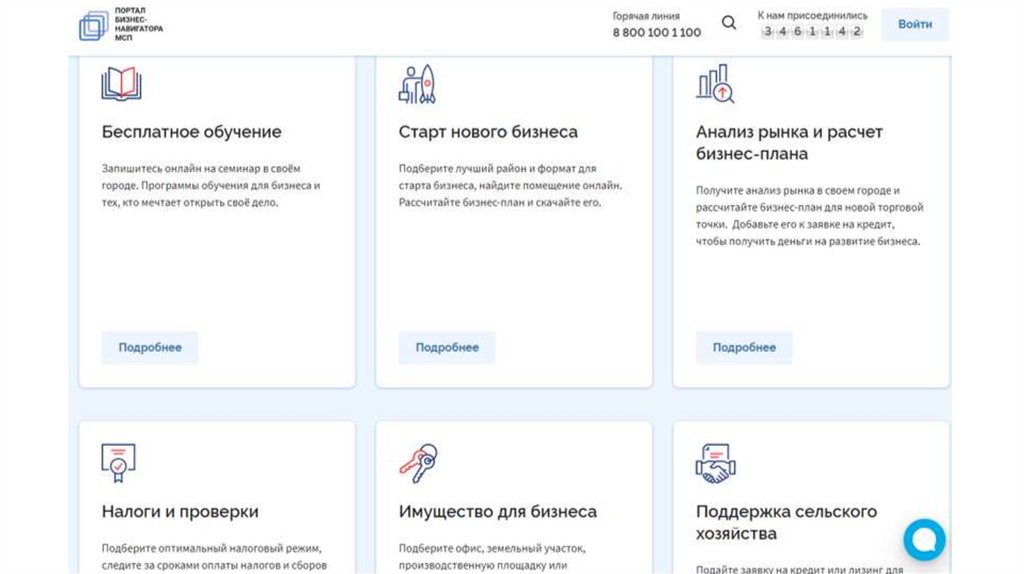Open the Налоги и проверки heading

(180, 511)
